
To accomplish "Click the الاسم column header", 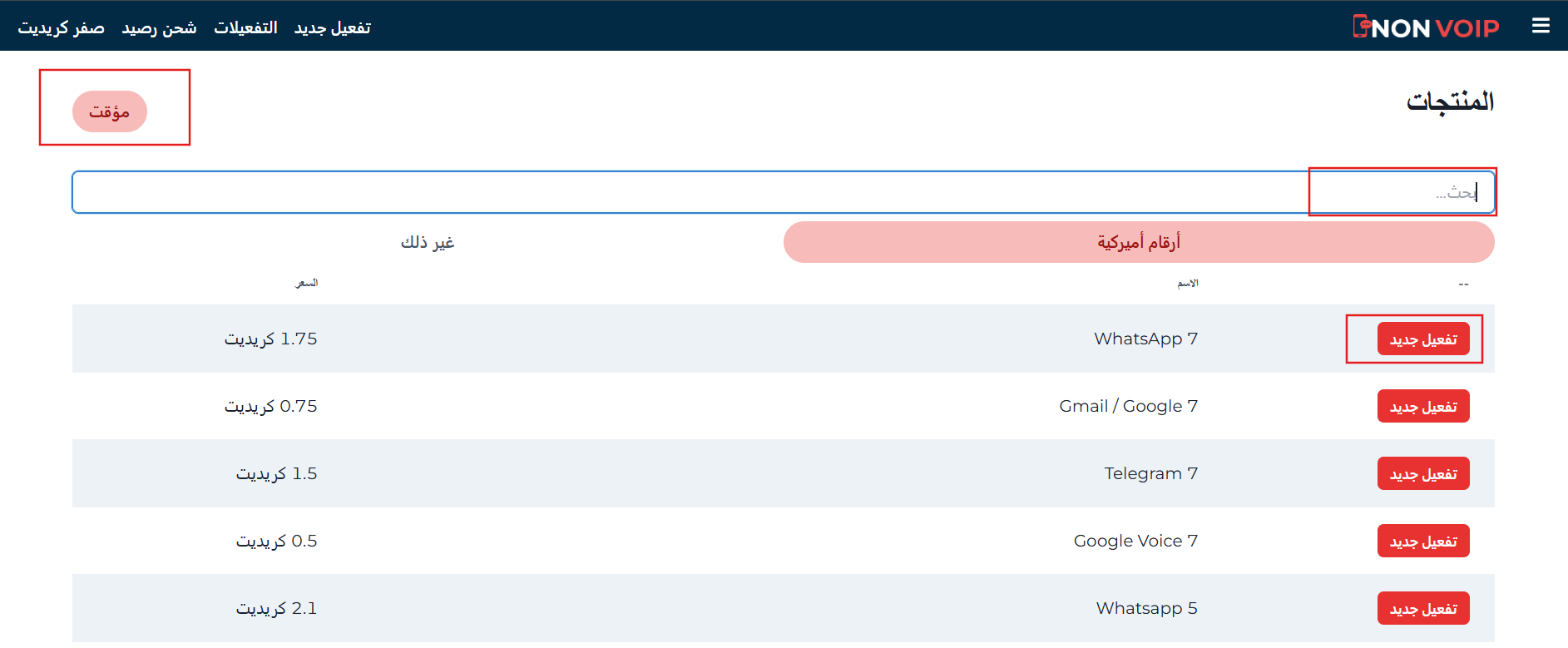I will [x=1188, y=284].
